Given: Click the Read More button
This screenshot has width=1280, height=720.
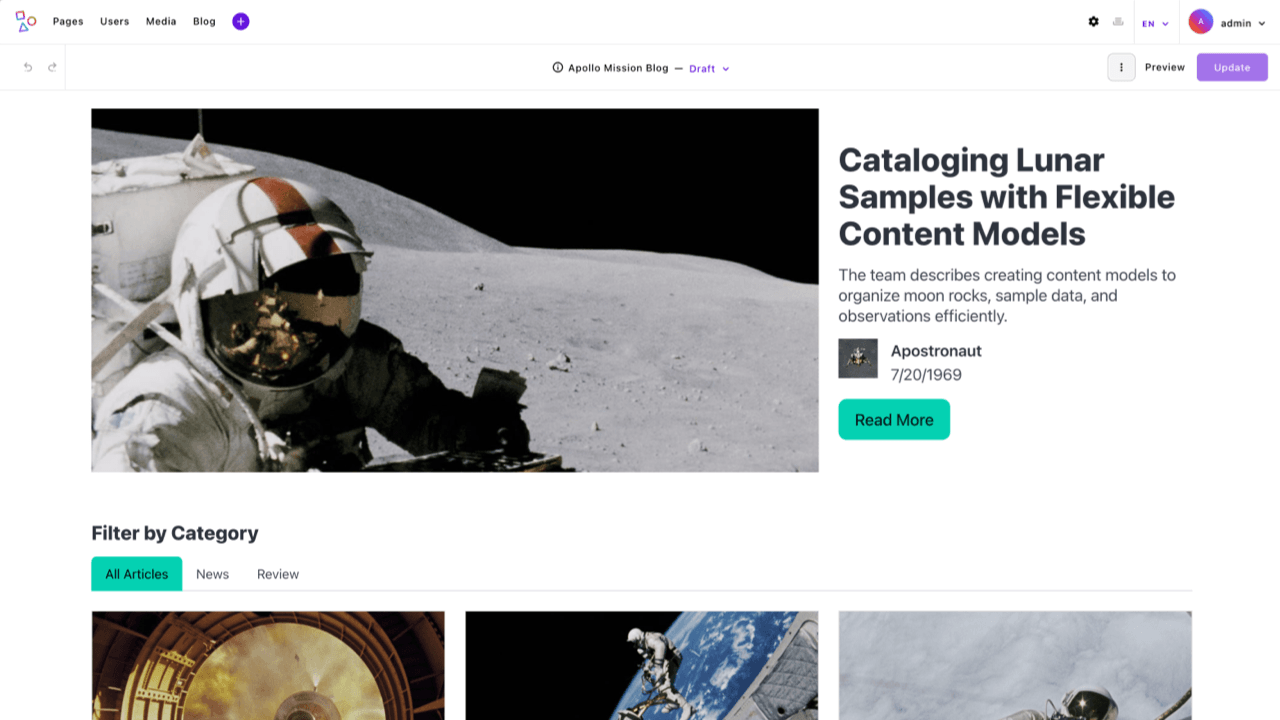Looking at the screenshot, I should click(x=894, y=420).
